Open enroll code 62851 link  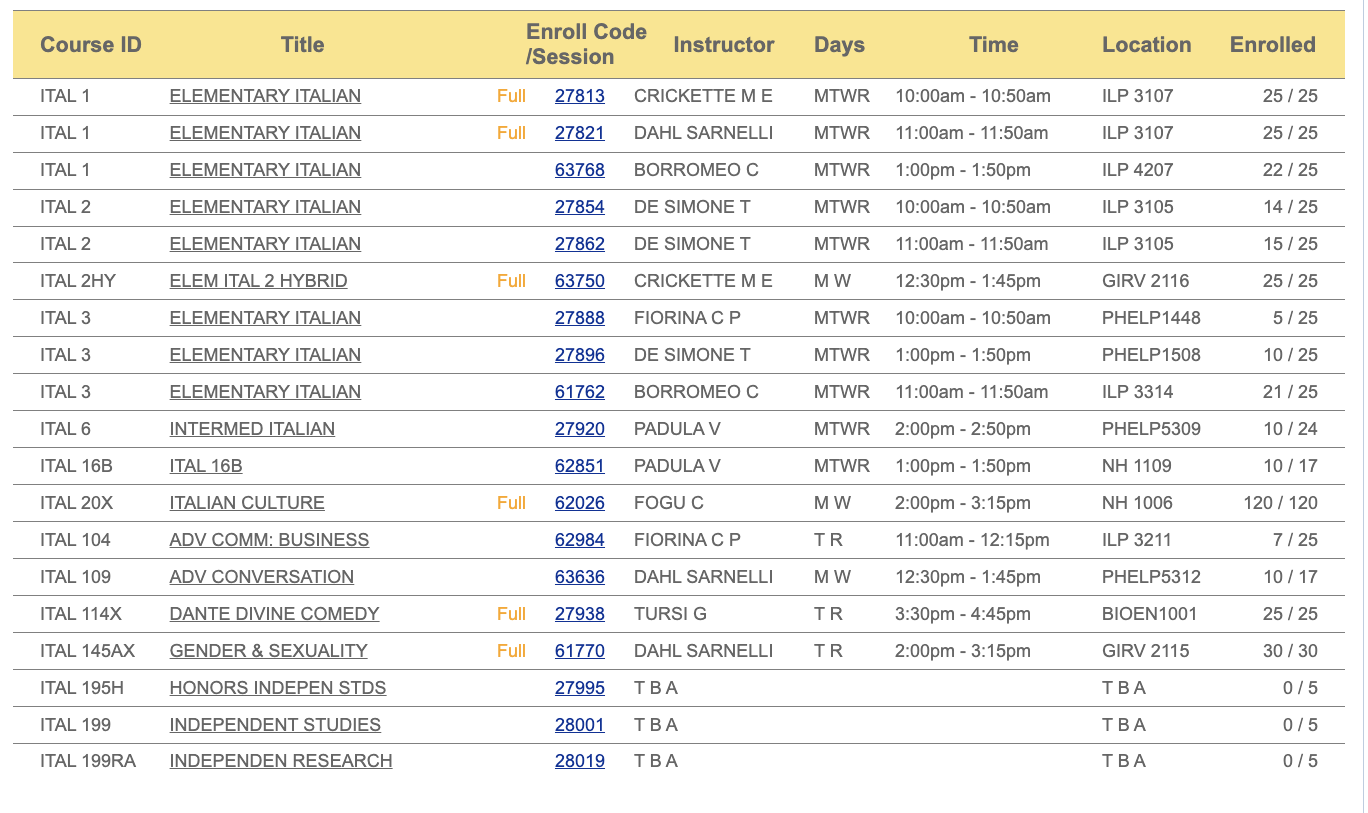click(x=580, y=466)
